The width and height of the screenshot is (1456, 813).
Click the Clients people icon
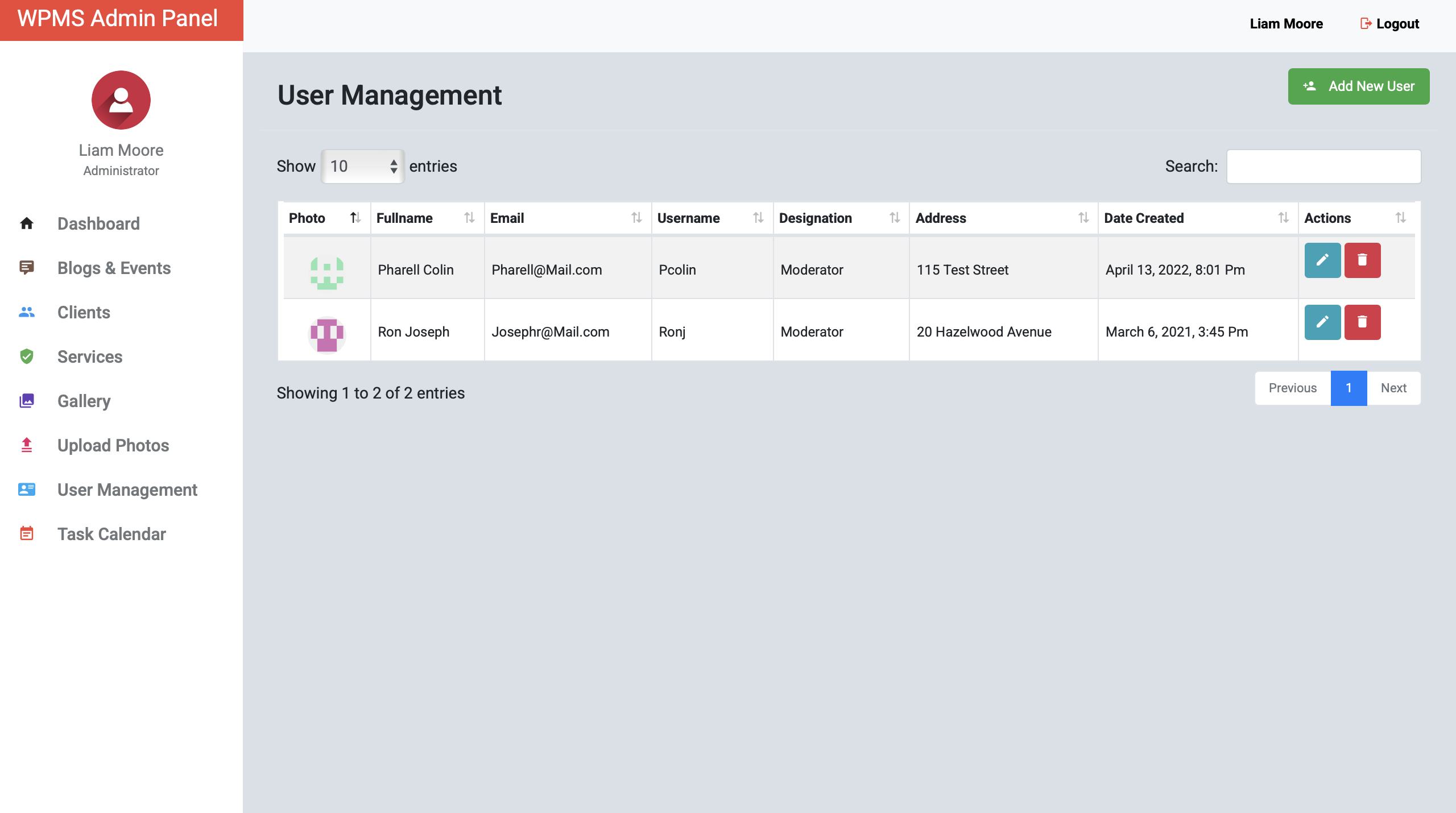(x=27, y=312)
